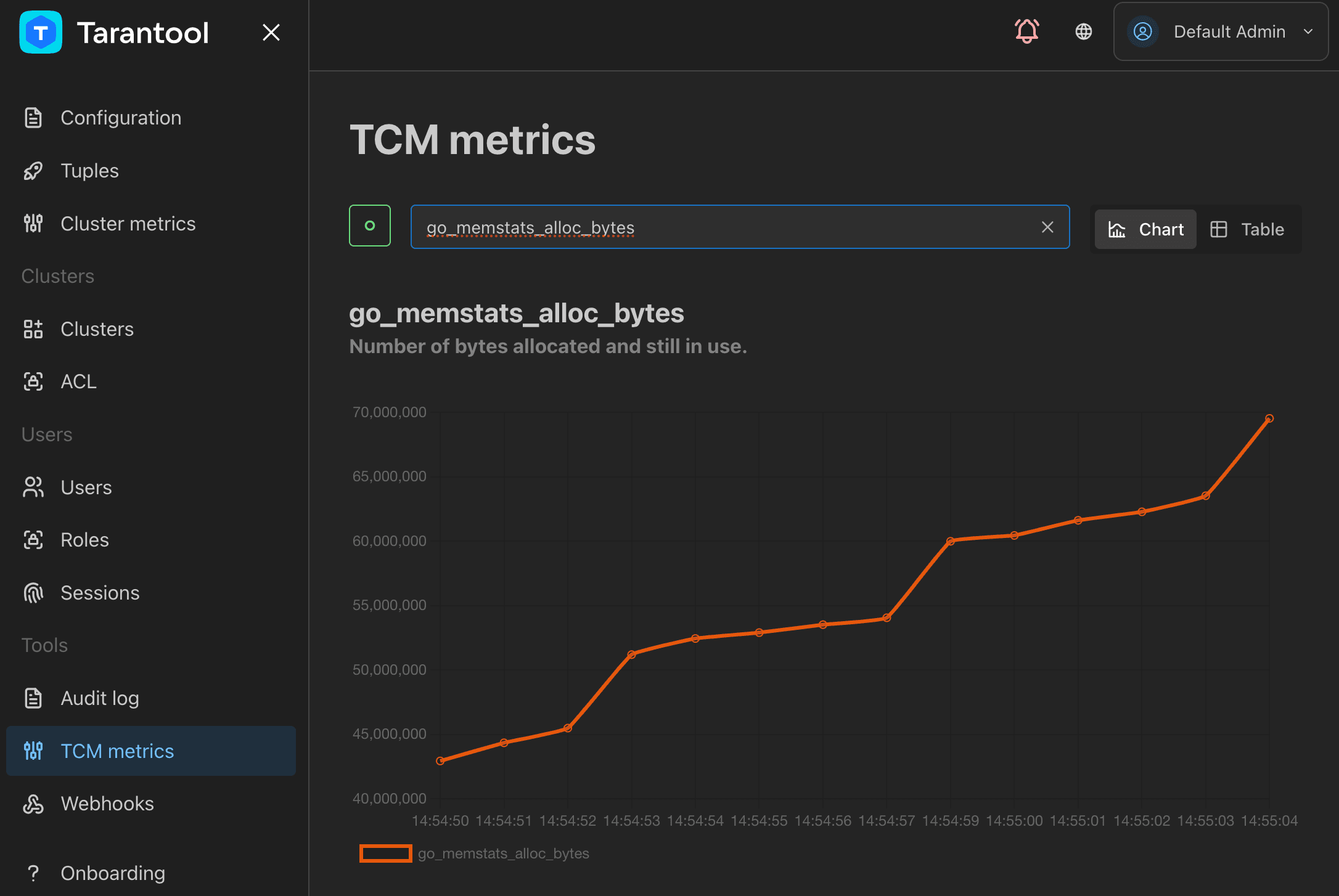Switch to Table view

1247,229
